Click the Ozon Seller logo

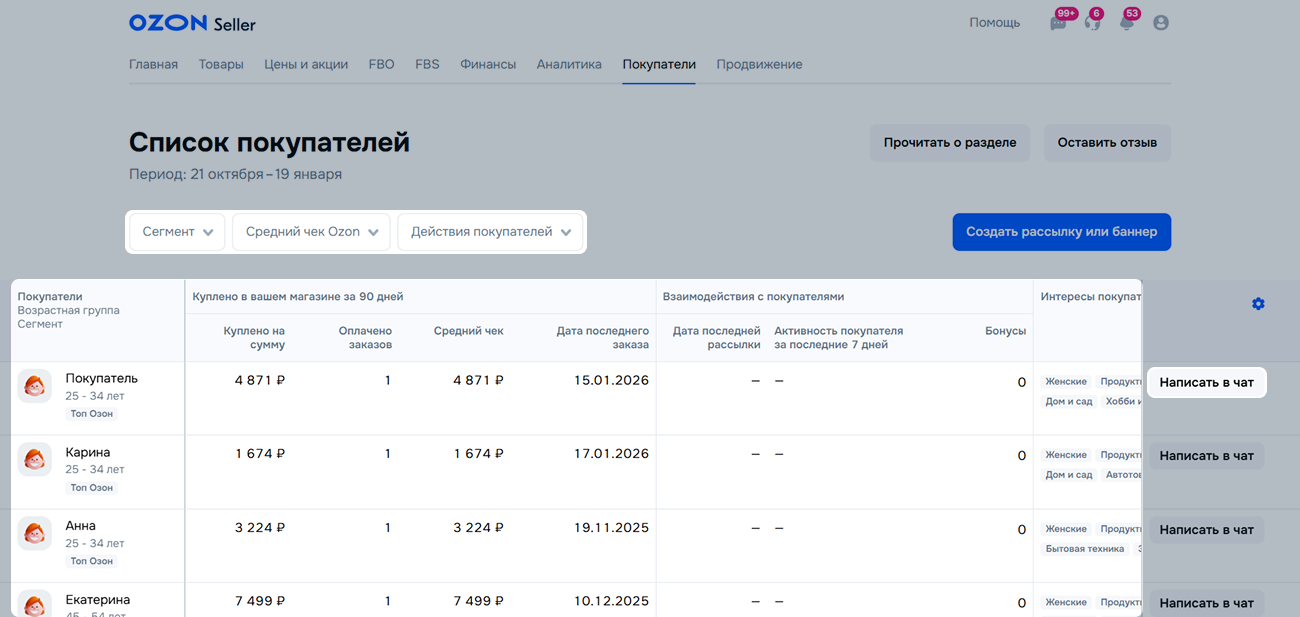point(192,23)
